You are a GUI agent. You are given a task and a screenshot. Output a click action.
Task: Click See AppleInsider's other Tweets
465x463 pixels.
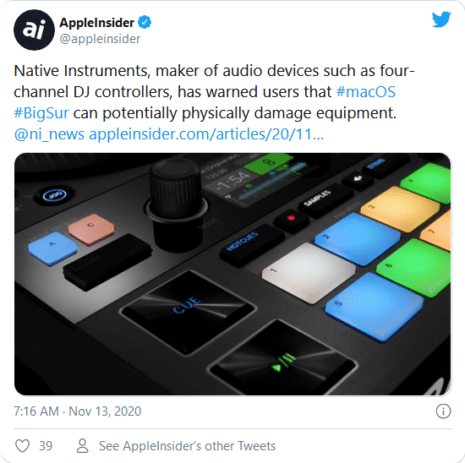187,446
